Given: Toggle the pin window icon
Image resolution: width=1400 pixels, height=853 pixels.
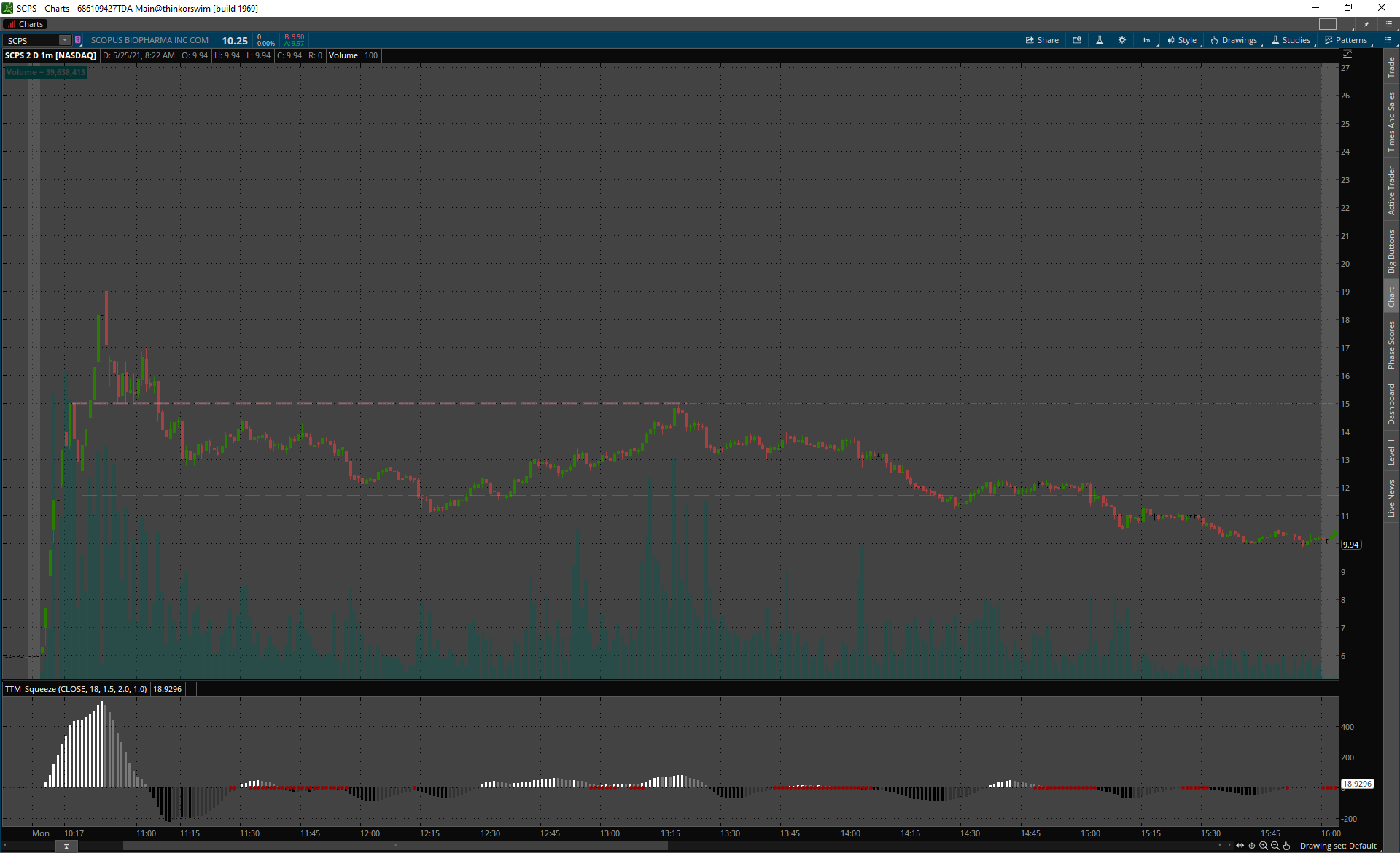Looking at the screenshot, I should pos(1366,24).
